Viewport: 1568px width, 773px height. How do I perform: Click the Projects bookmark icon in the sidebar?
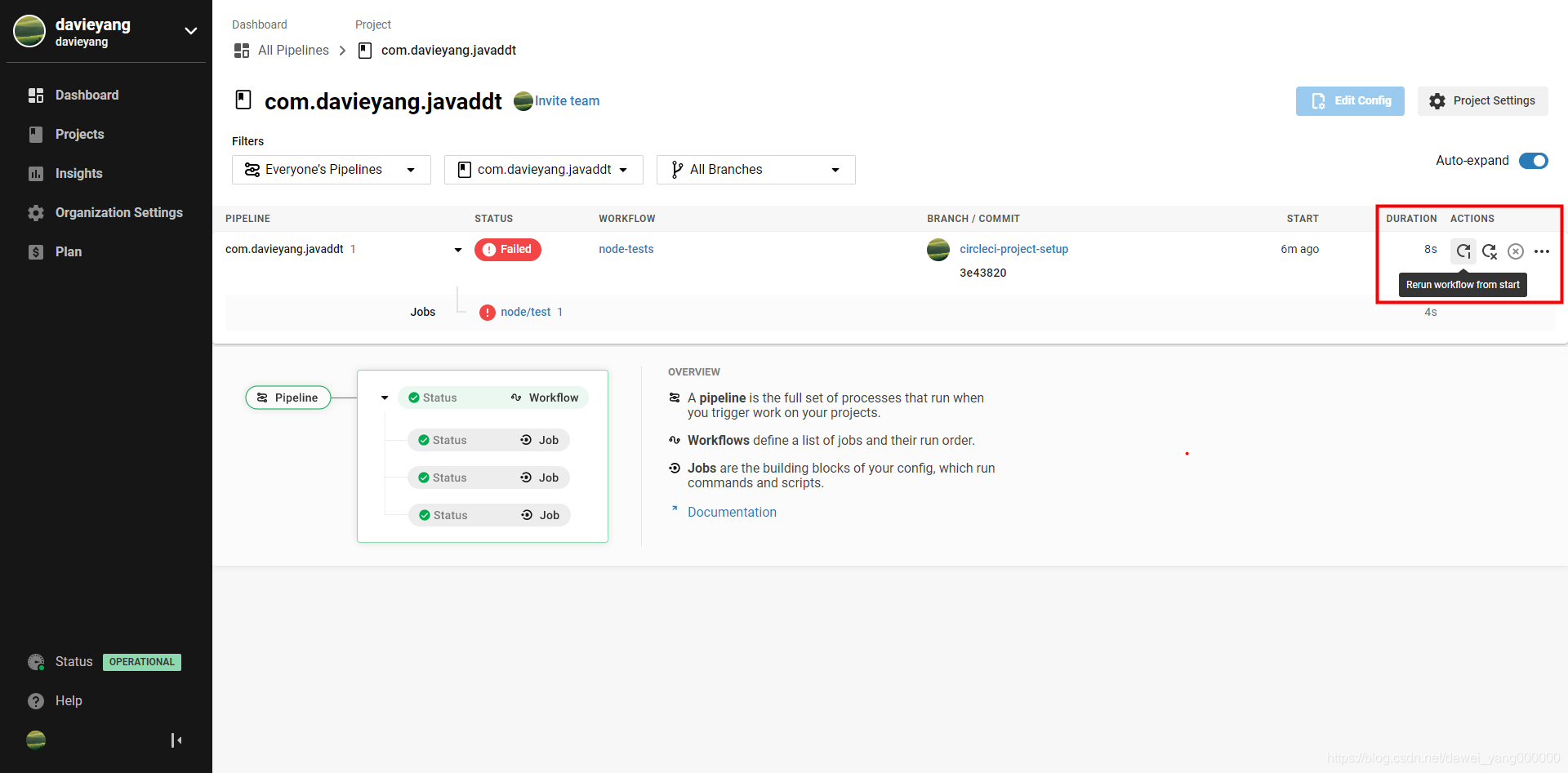(x=36, y=135)
